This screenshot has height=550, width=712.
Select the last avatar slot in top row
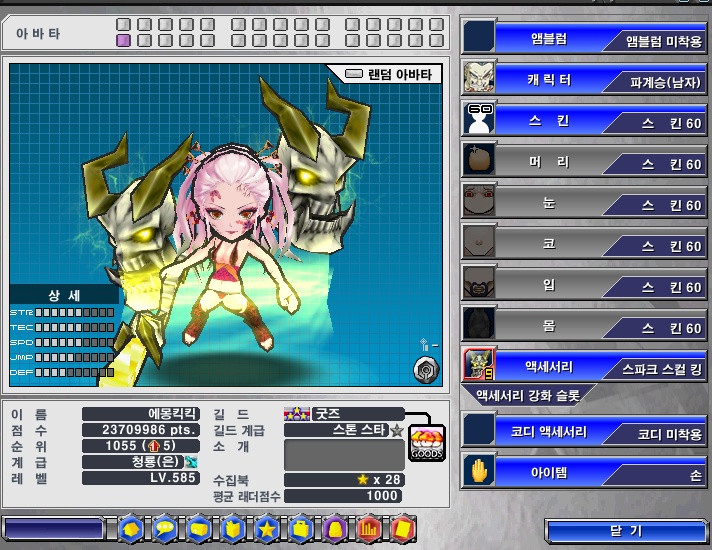click(436, 24)
